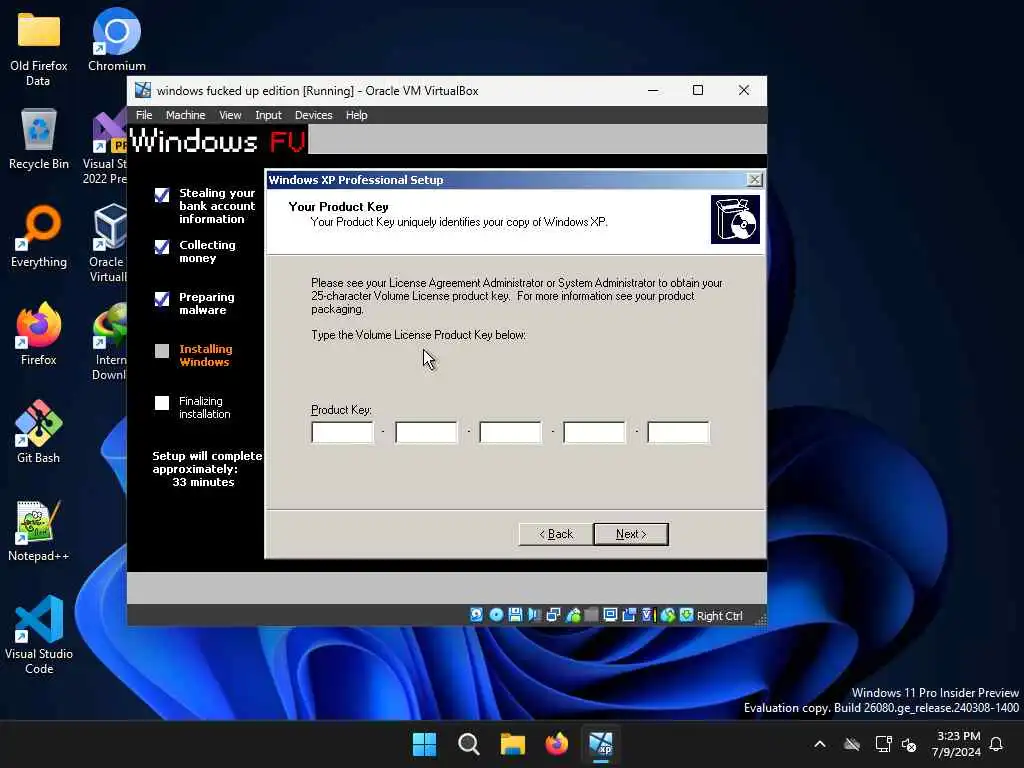The width and height of the screenshot is (1024, 768).
Task: Click the third Product Key field
Action: click(x=510, y=432)
